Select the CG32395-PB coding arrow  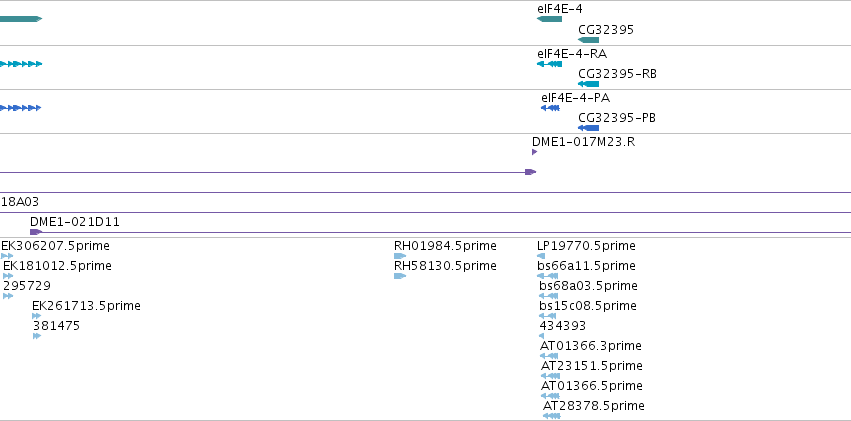click(588, 128)
